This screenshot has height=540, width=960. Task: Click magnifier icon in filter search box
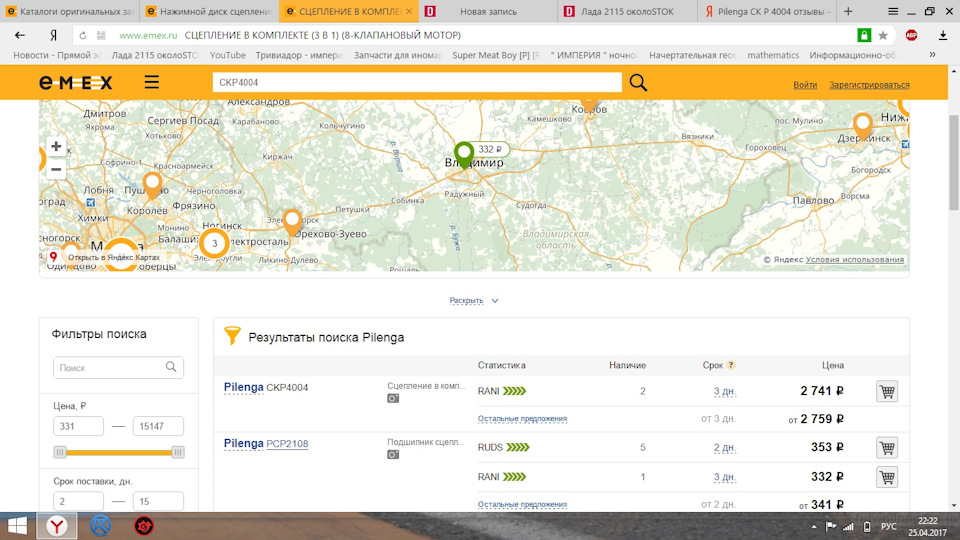click(x=171, y=367)
